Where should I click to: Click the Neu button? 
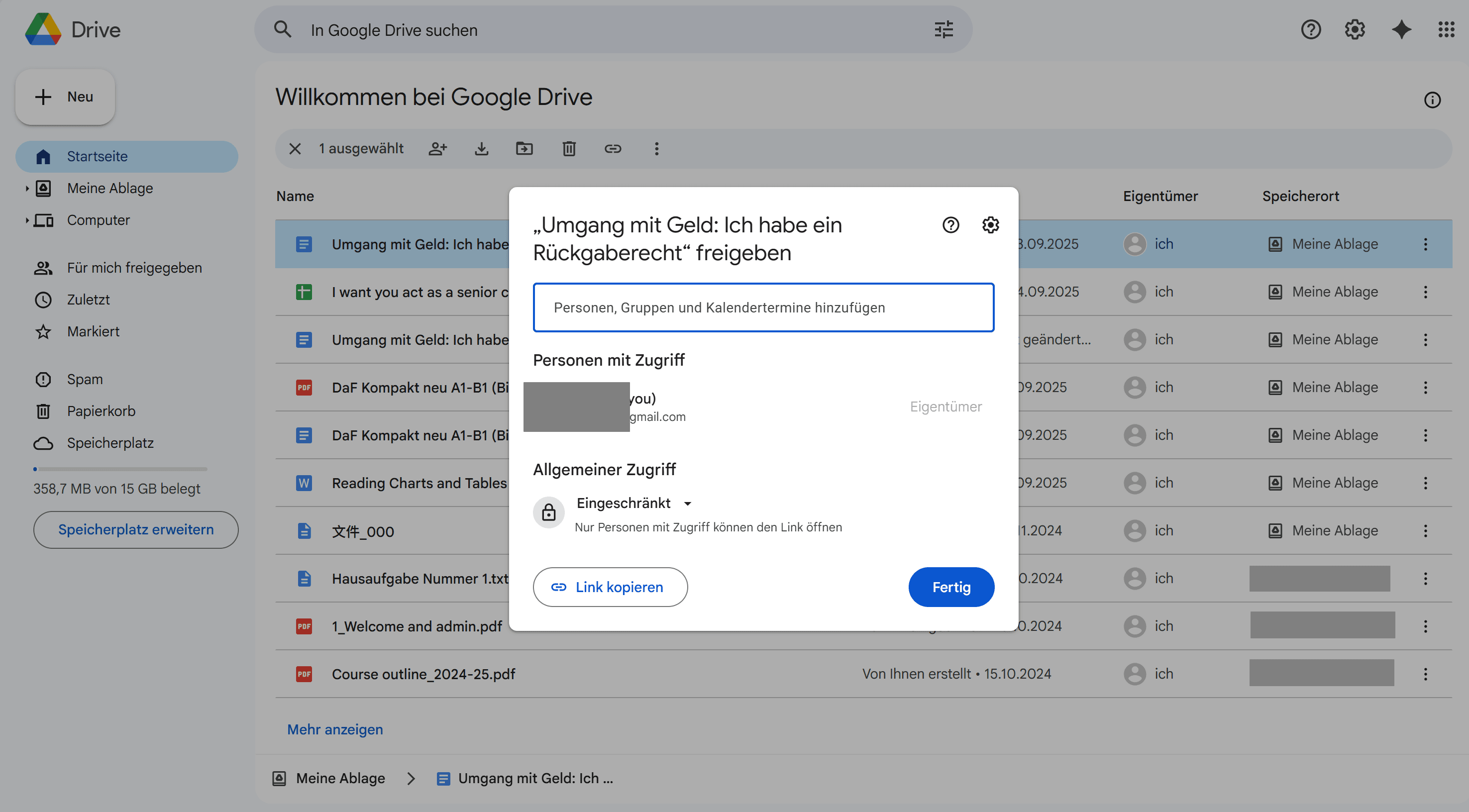(65, 97)
